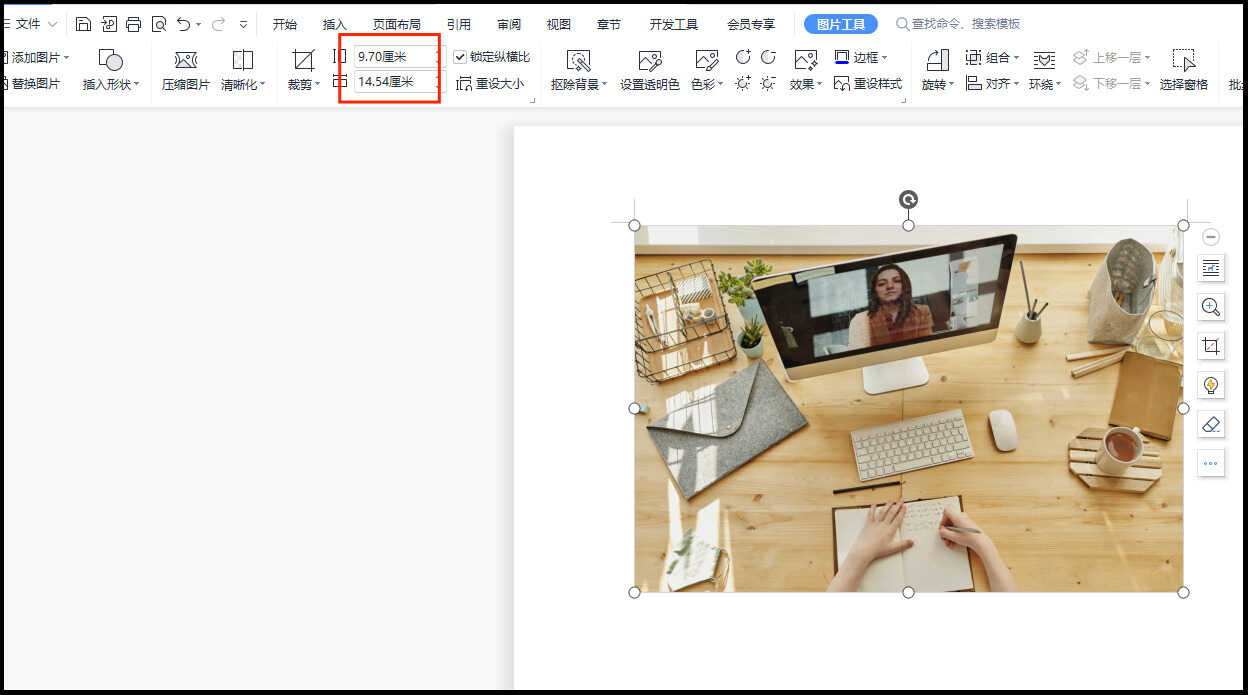This screenshot has width=1248, height=695.
Task: Click the three-dots more icon beside the picture
Action: pyautogui.click(x=1211, y=463)
